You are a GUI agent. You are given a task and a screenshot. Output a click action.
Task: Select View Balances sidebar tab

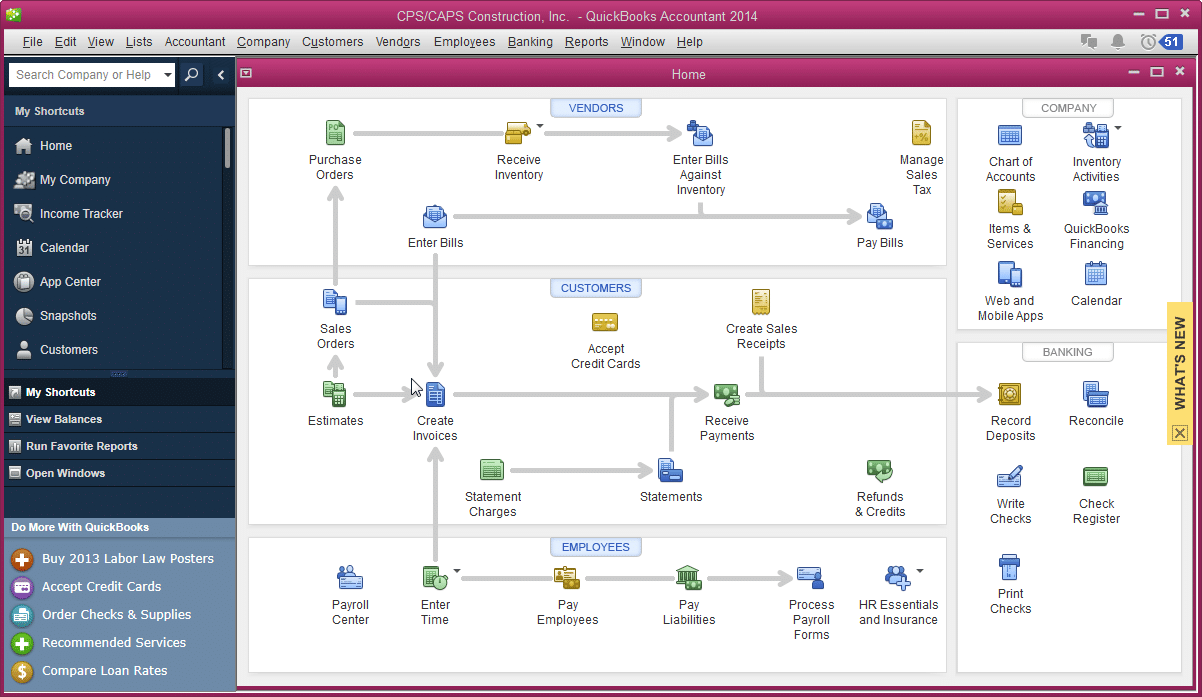coord(120,419)
